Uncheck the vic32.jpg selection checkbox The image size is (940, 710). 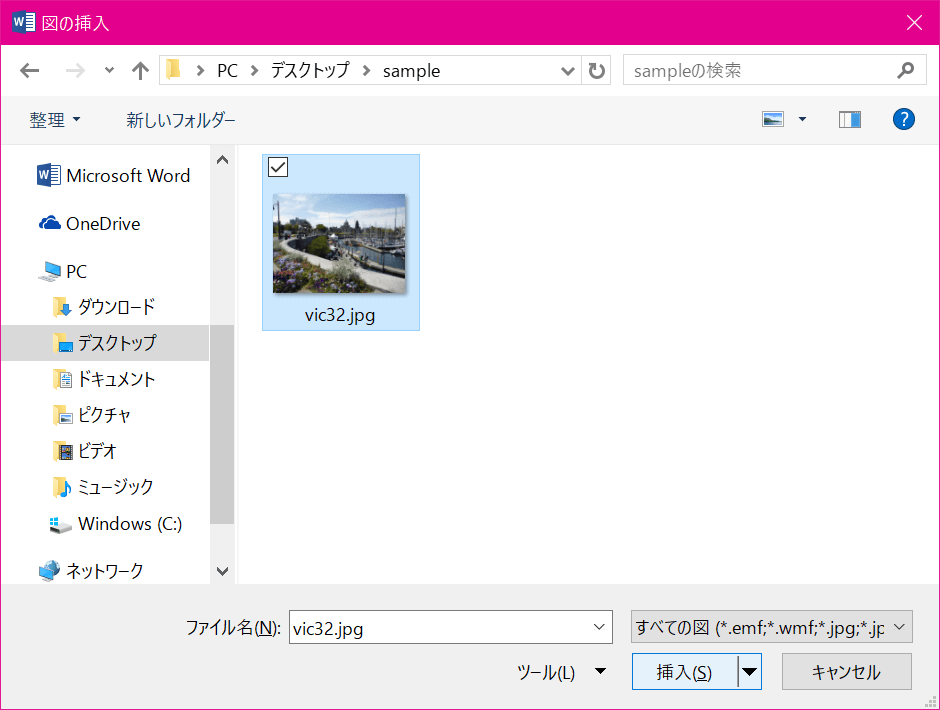coord(277,167)
